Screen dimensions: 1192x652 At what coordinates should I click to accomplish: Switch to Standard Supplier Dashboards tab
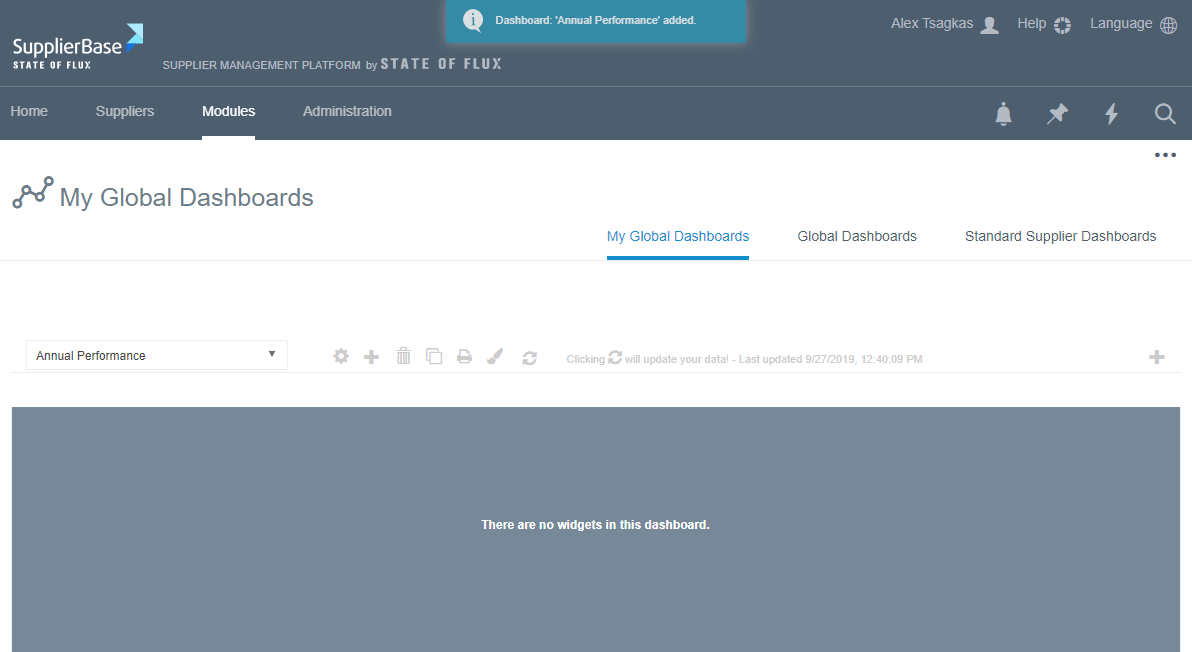pos(1060,237)
